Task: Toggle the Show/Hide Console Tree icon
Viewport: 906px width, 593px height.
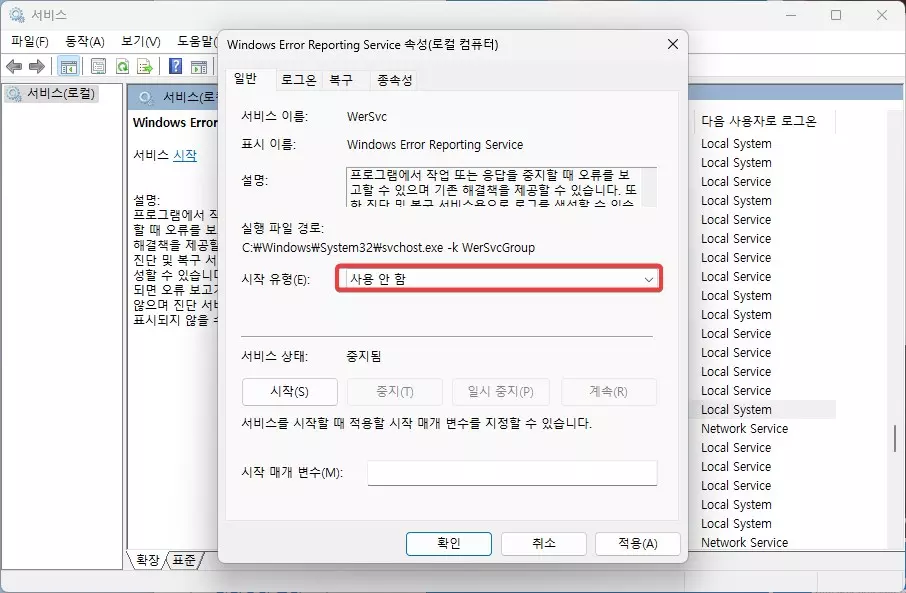Action: pos(68,66)
